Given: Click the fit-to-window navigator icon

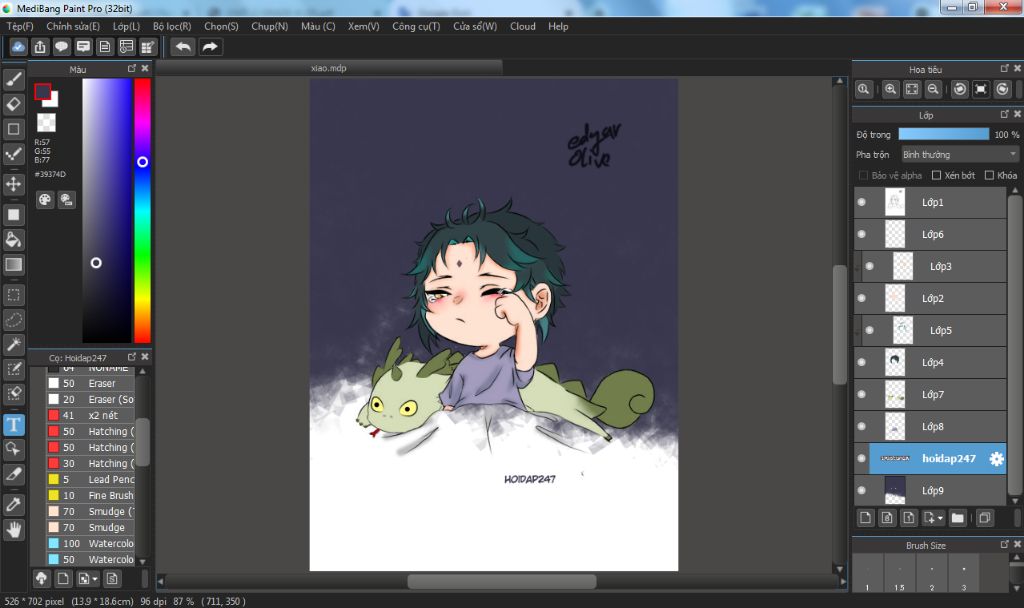Looking at the screenshot, I should click(x=912, y=89).
